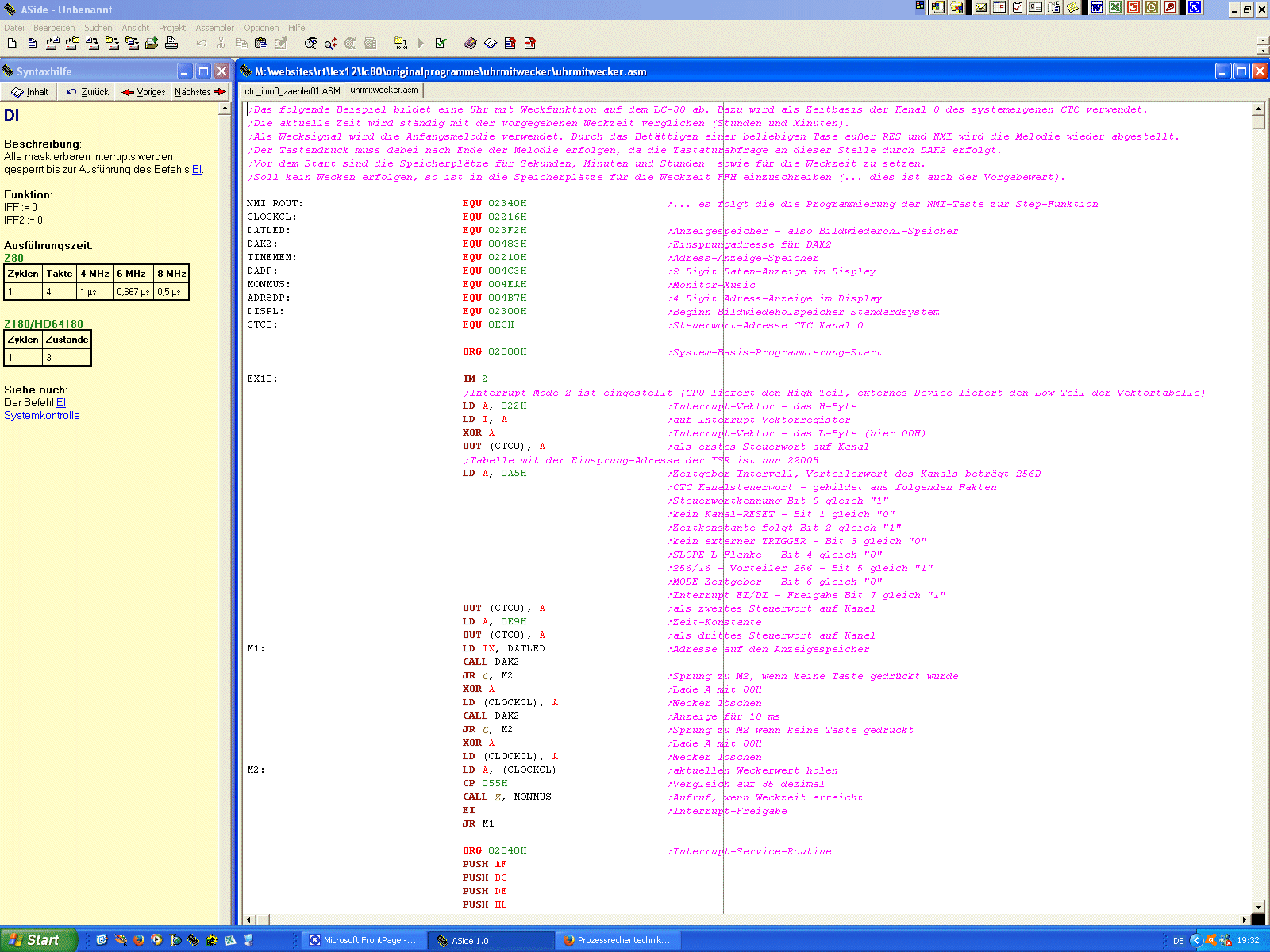
Task: Open the Systemkontrolle link
Action: click(x=42, y=415)
